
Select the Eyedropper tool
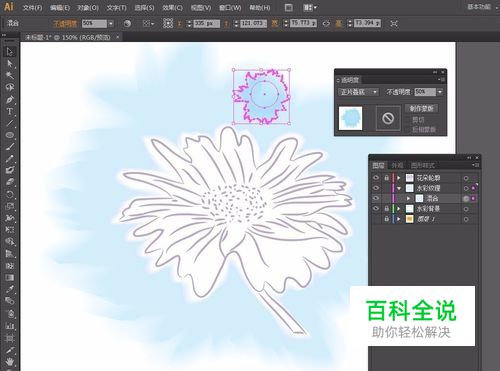click(x=9, y=289)
